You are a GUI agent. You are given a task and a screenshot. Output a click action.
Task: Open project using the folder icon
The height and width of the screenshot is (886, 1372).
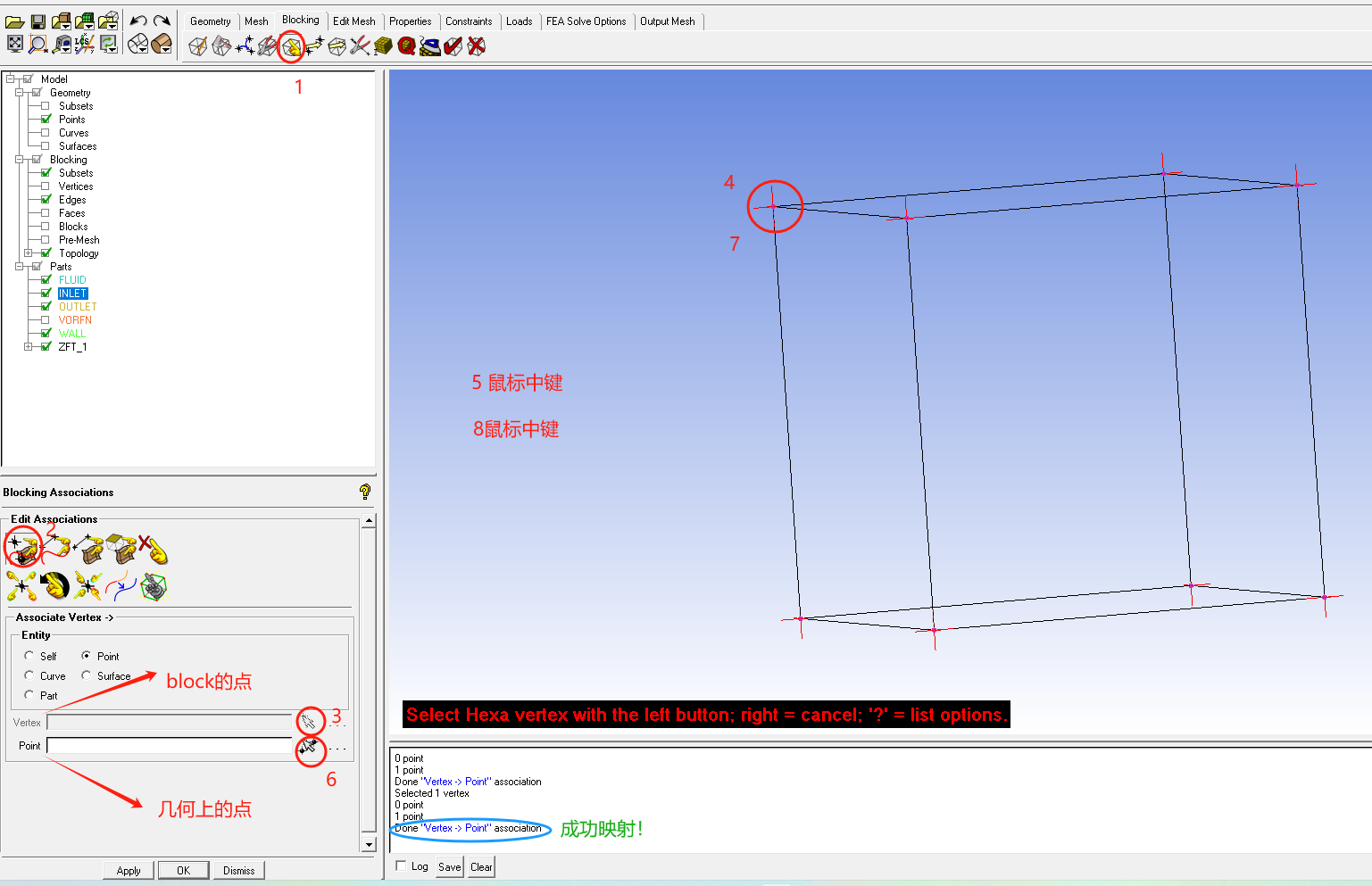pyautogui.click(x=14, y=21)
